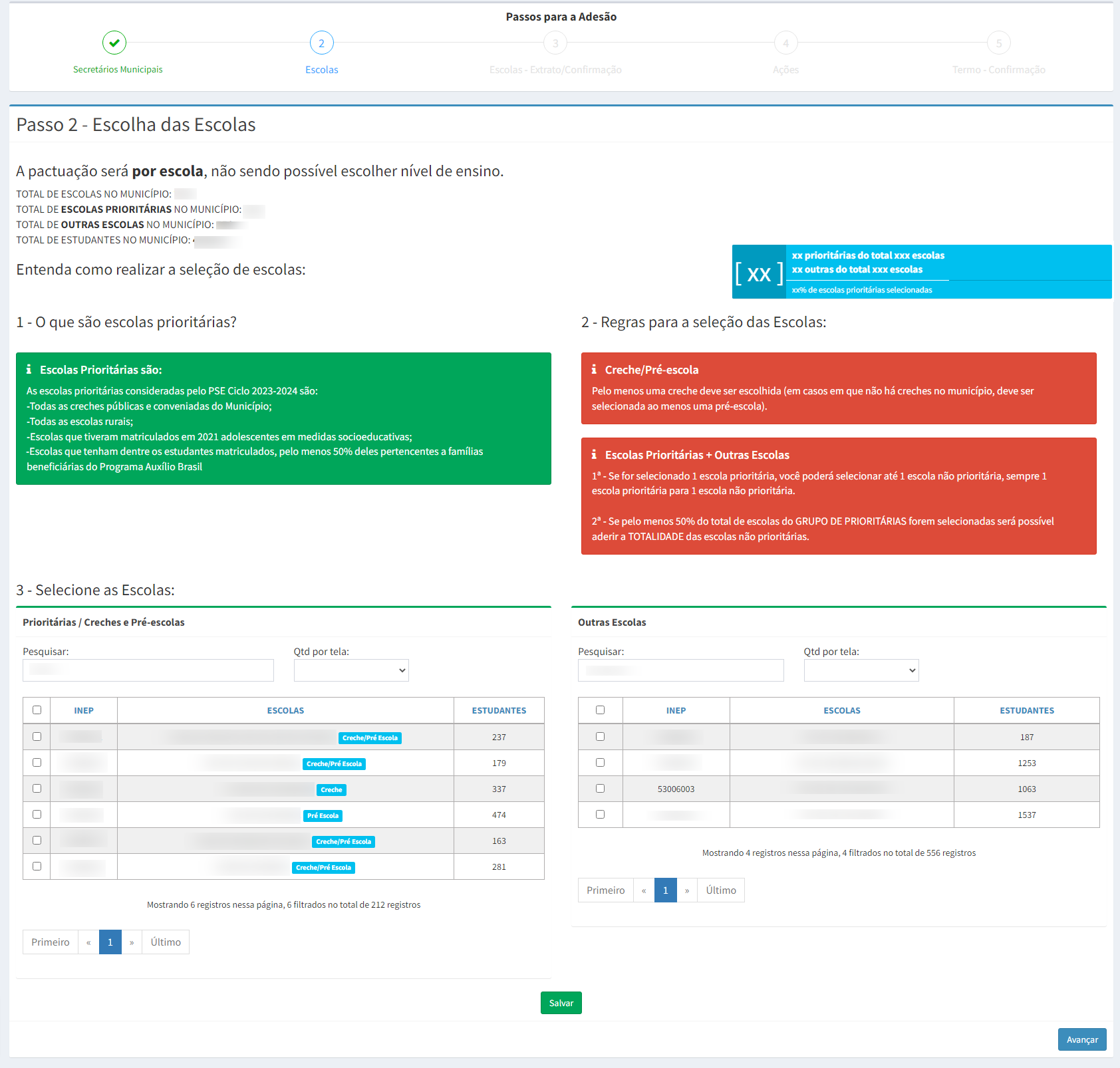
Task: Go to Secretários Municipais step label
Action: pyautogui.click(x=118, y=69)
